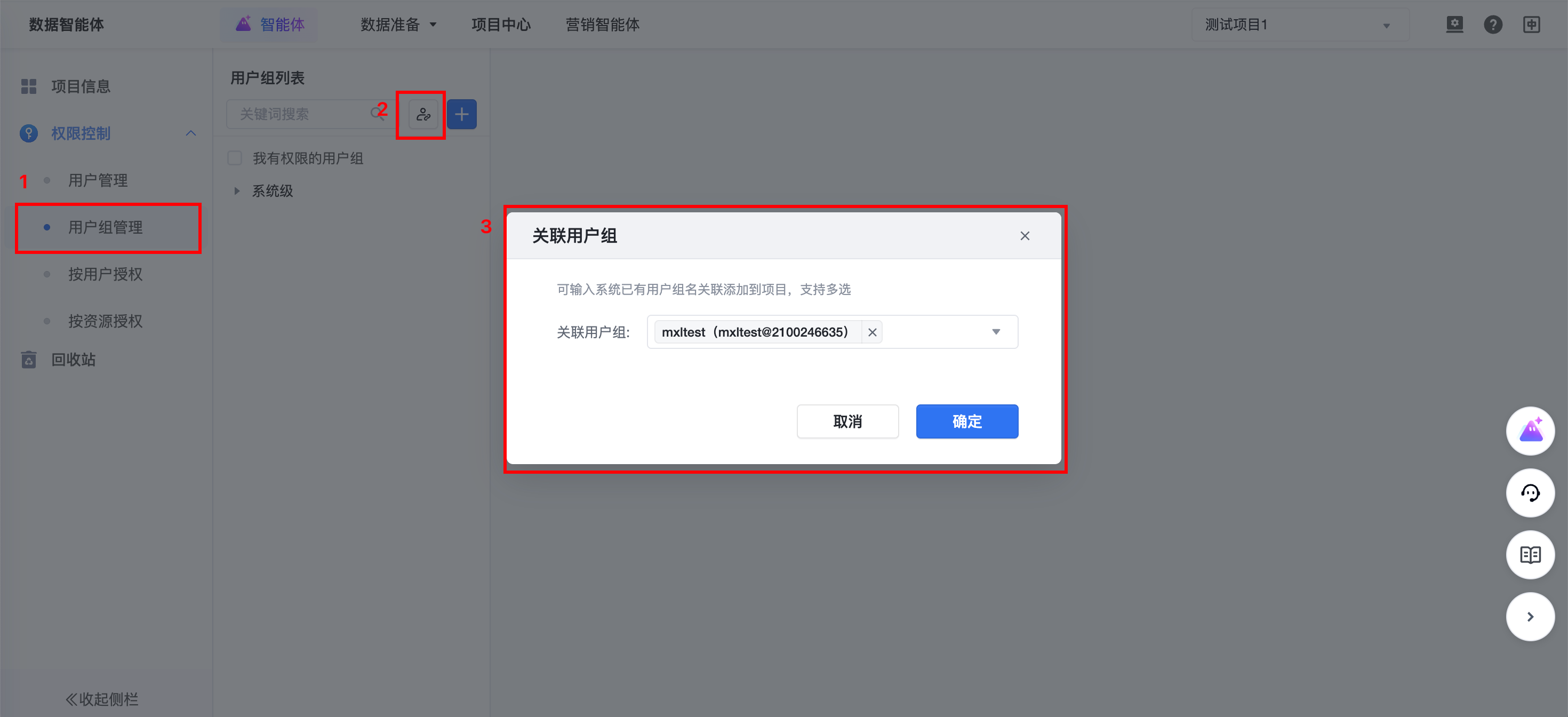Collapse the floating toolbar arrow button

(x=1530, y=617)
